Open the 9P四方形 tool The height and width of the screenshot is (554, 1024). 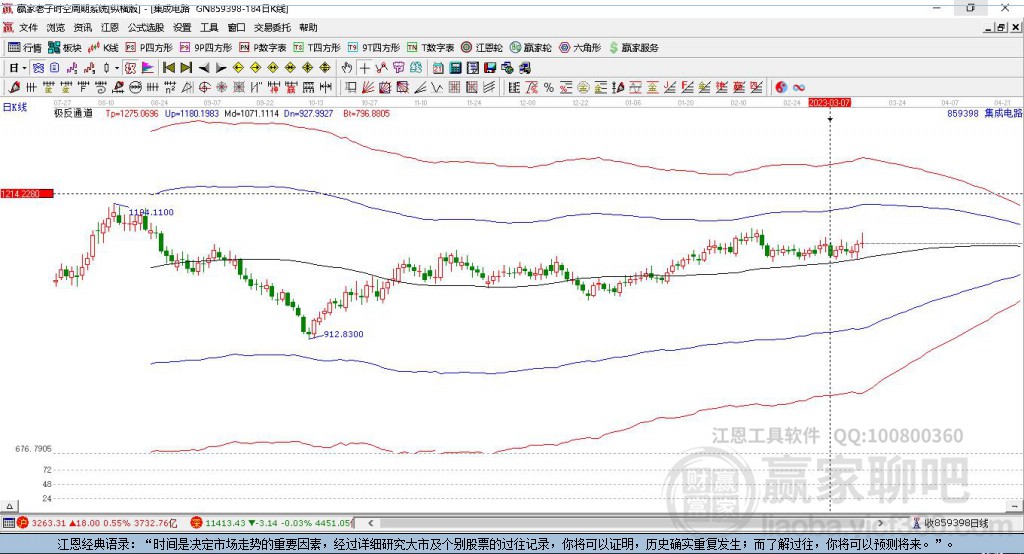[206, 48]
